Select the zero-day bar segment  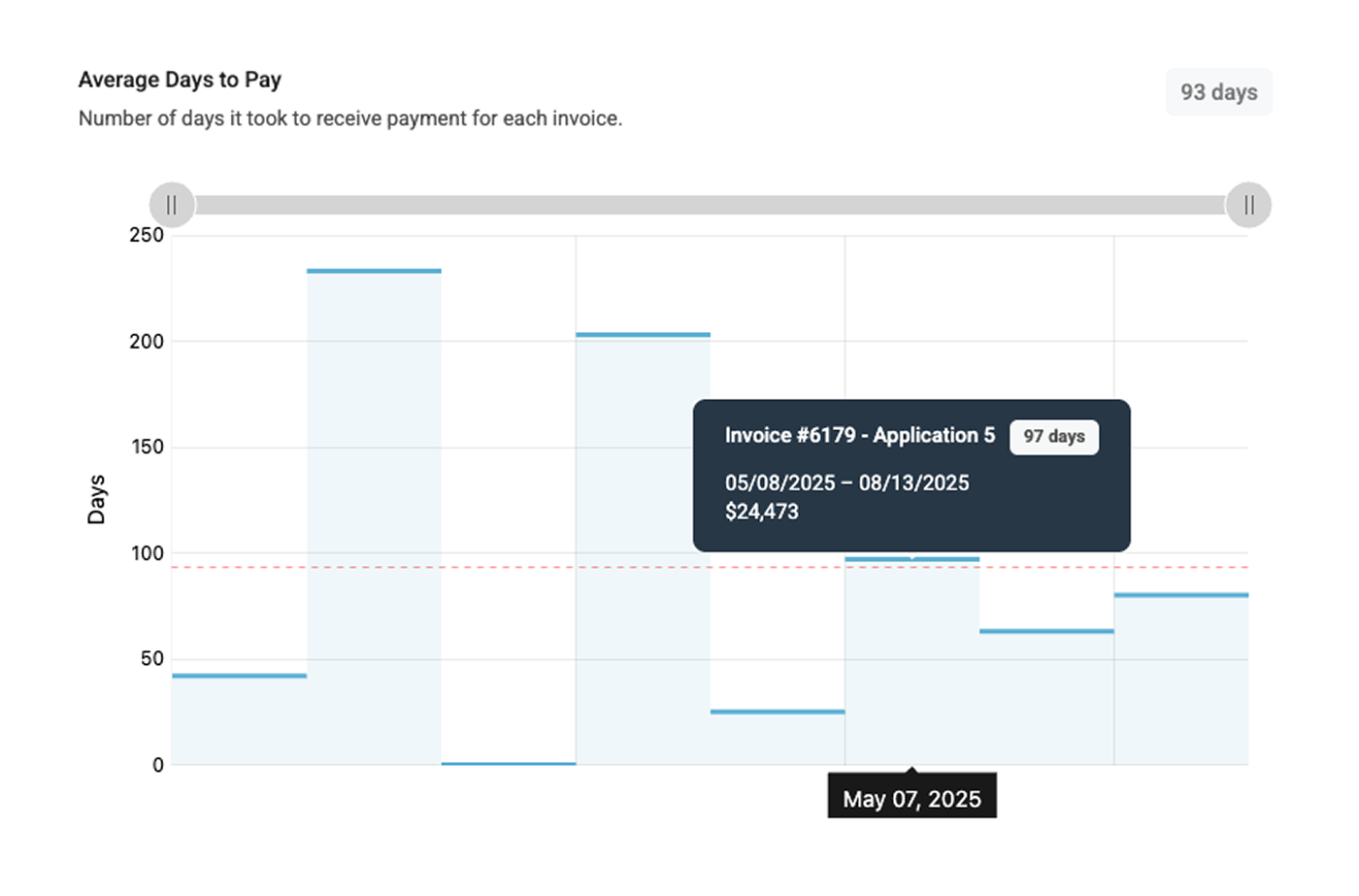(x=508, y=763)
